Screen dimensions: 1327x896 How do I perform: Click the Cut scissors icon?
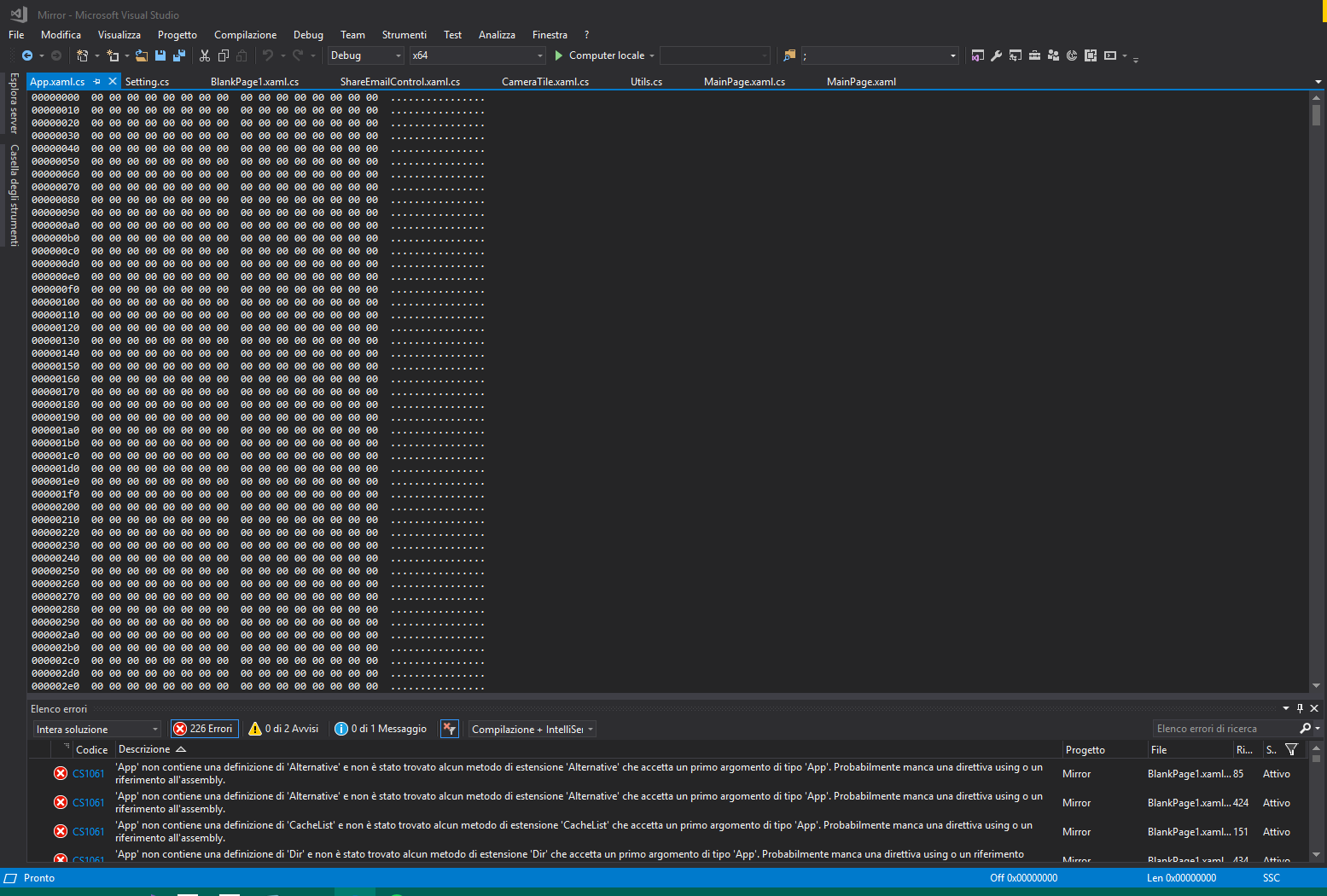(x=205, y=55)
